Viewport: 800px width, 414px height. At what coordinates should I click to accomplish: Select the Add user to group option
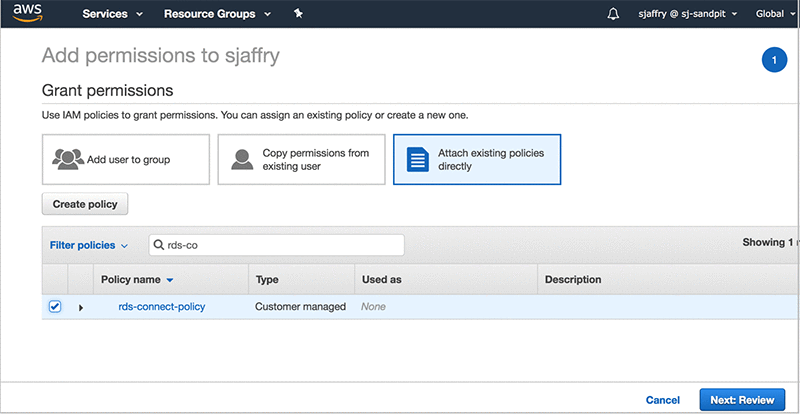point(126,160)
